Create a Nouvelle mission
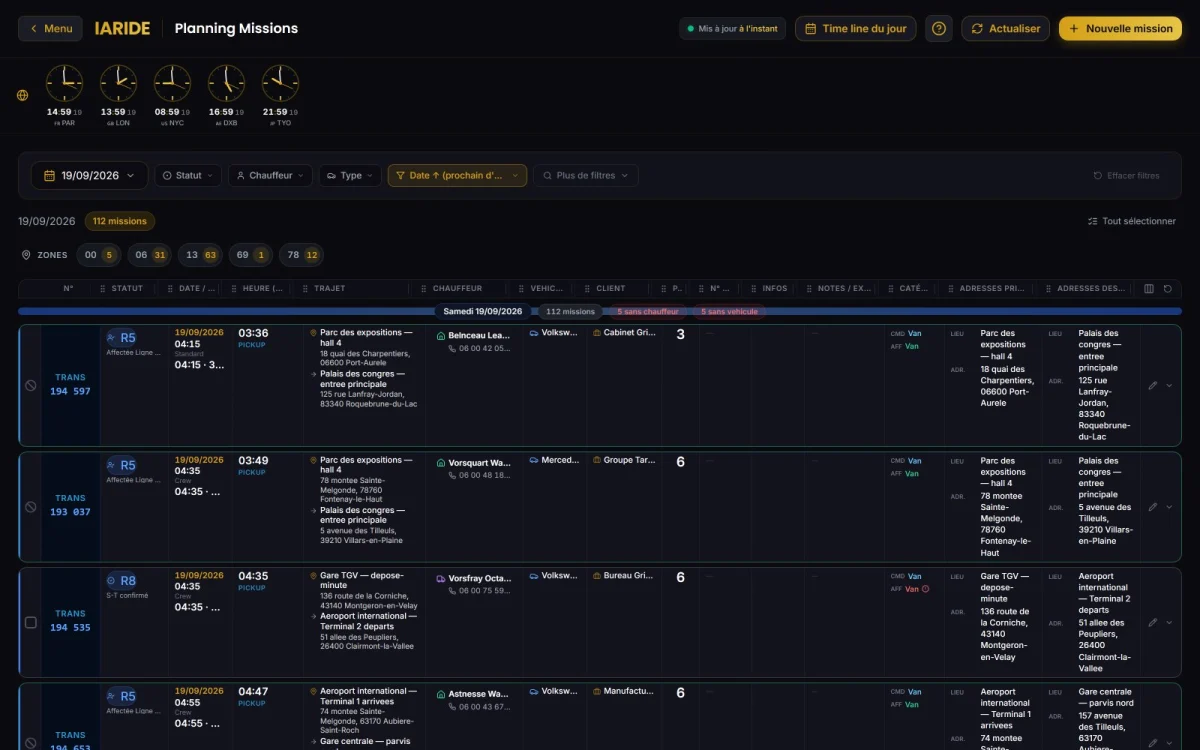The image size is (1200, 750). pyautogui.click(x=1120, y=29)
